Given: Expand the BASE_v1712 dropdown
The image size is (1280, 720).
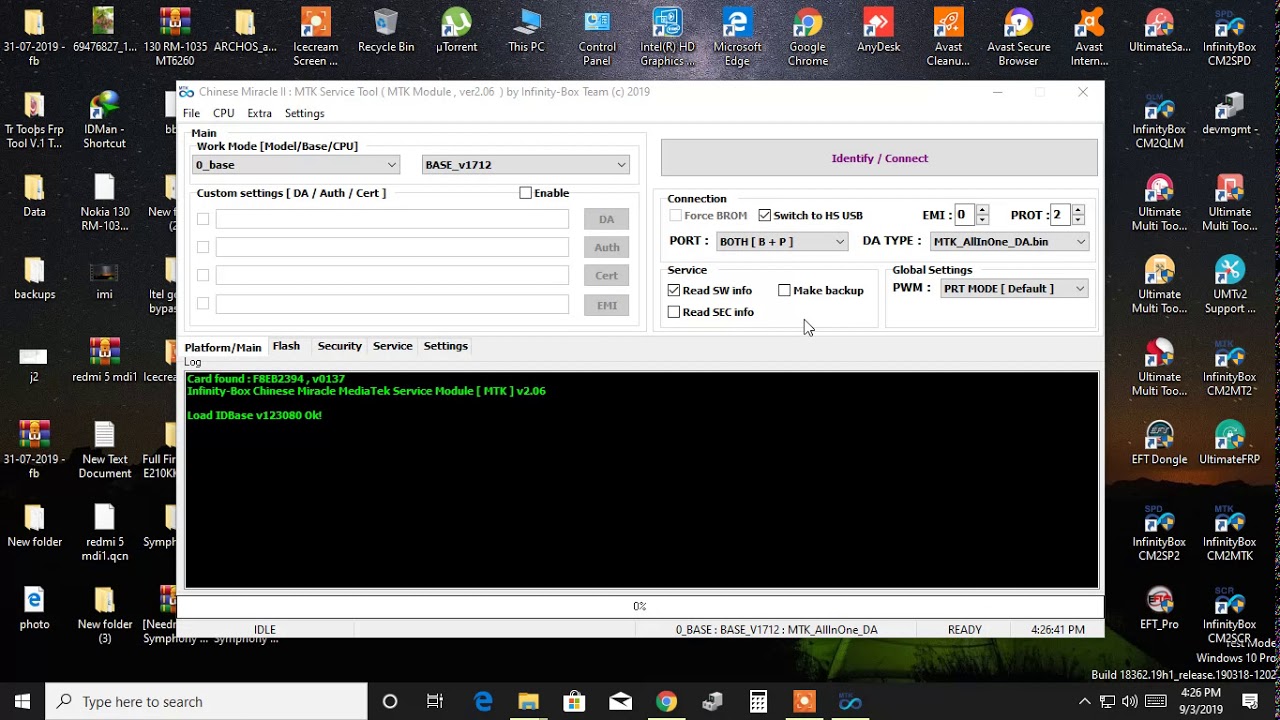Looking at the screenshot, I should pyautogui.click(x=526, y=165).
